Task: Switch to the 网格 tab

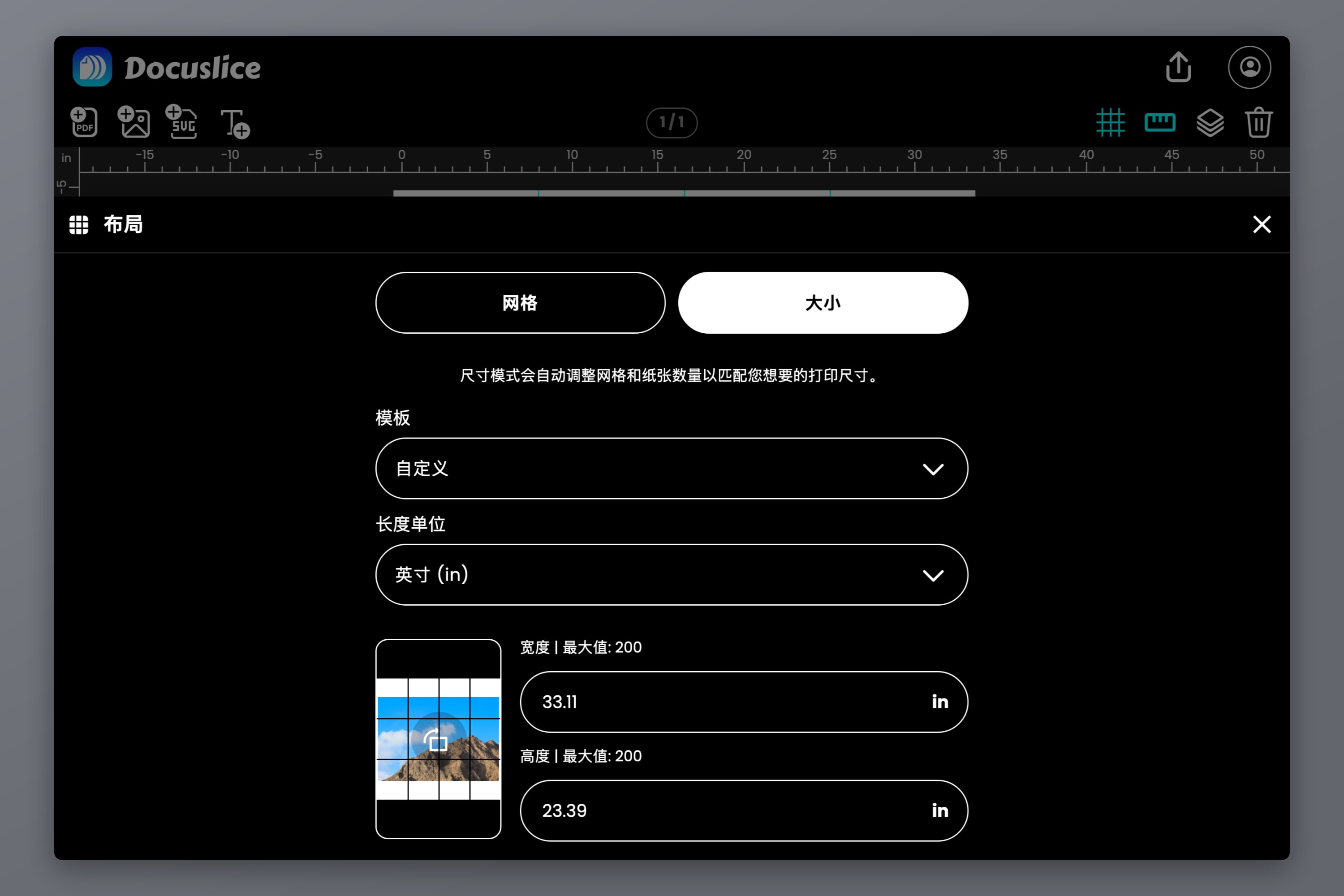Action: pos(520,303)
